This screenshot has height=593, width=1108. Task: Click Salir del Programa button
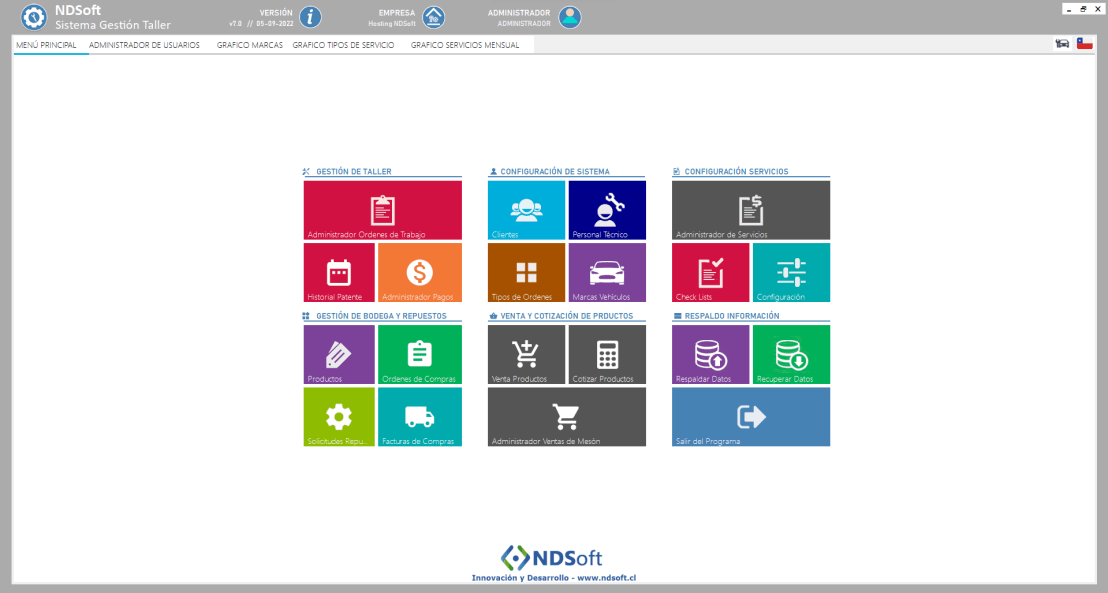tap(750, 417)
